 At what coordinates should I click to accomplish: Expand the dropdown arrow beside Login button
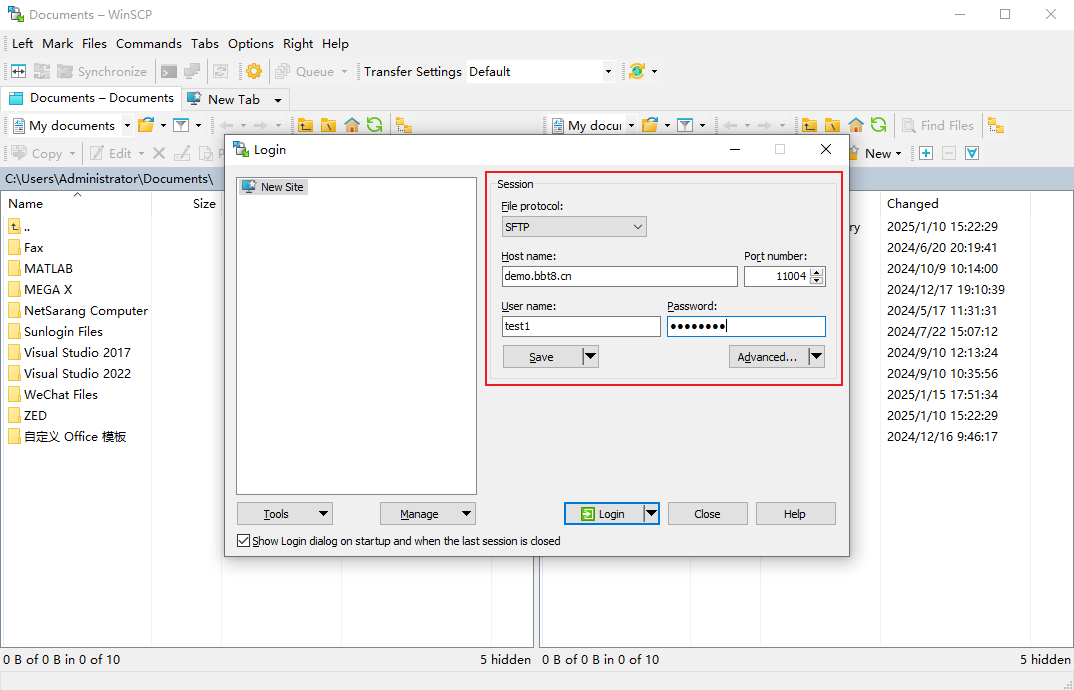(x=651, y=514)
